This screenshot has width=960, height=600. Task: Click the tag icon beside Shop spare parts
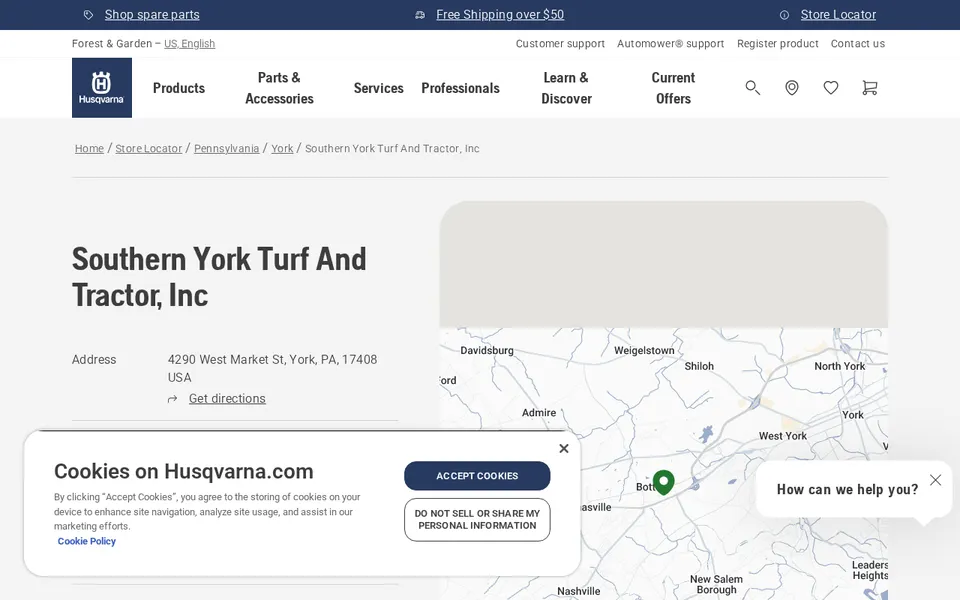tap(89, 15)
